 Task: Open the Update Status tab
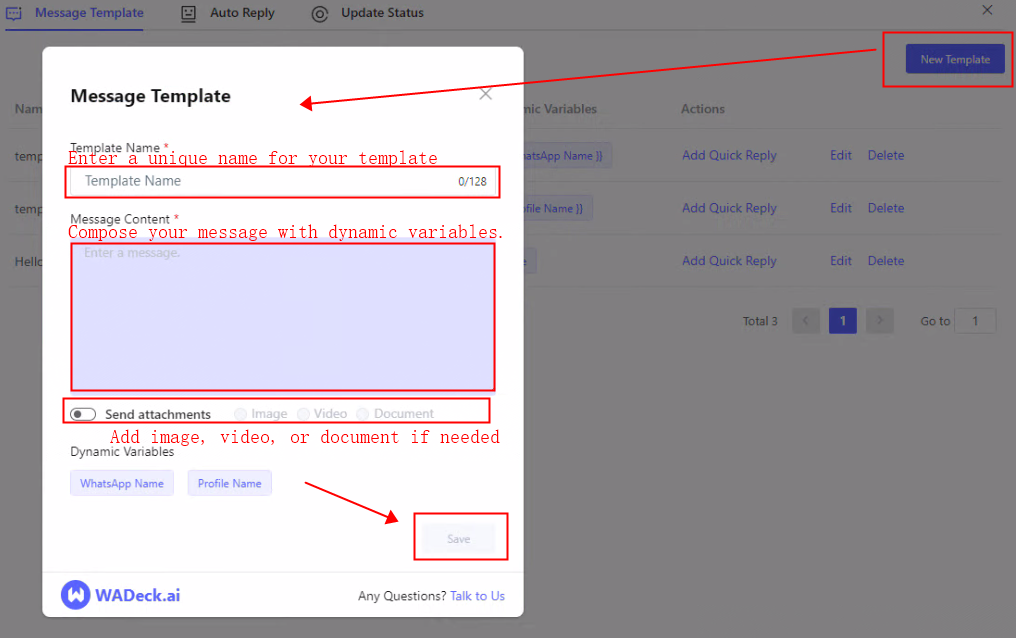click(382, 13)
